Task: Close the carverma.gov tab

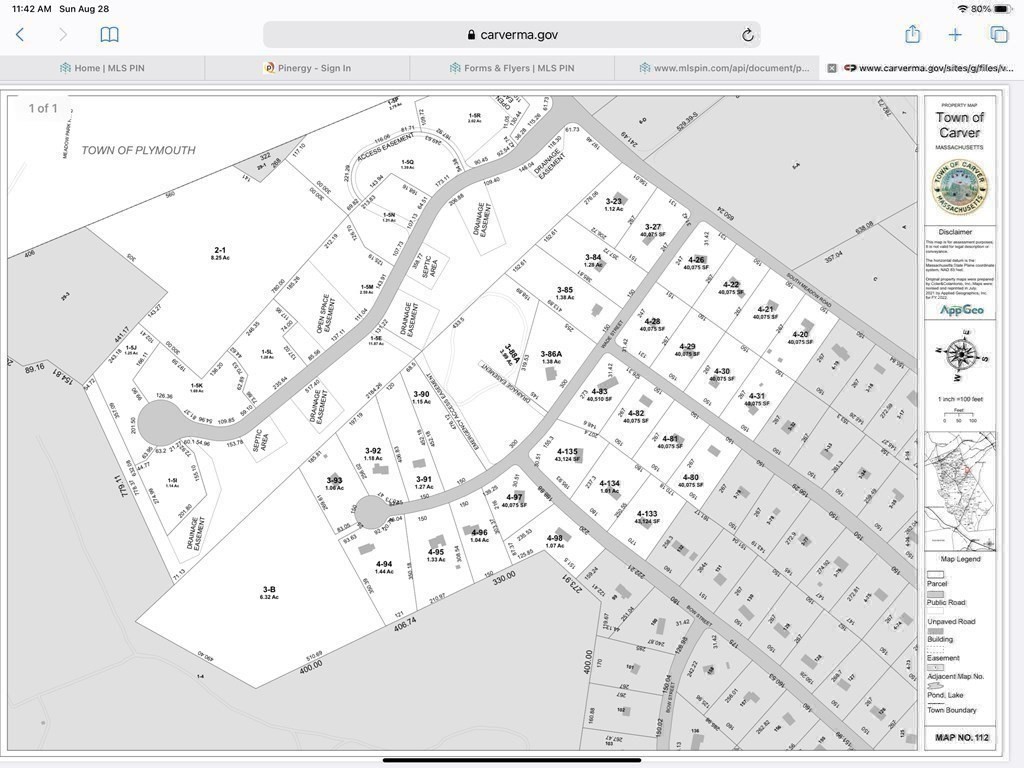Action: click(x=831, y=68)
